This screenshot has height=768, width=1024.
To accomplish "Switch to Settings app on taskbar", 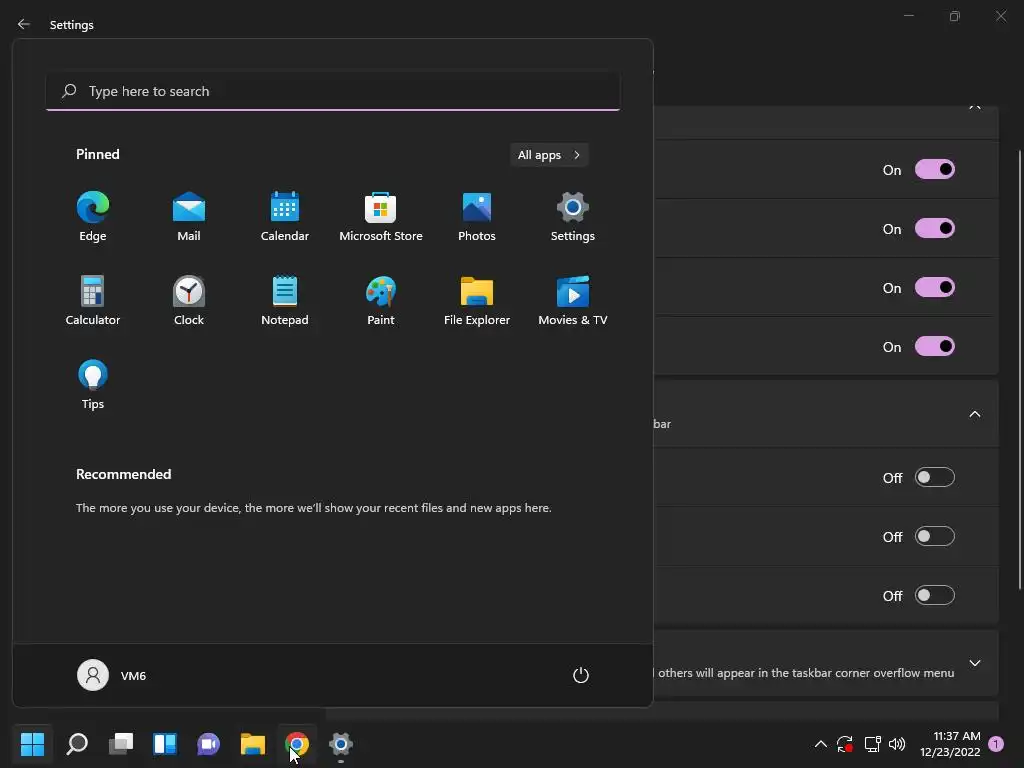I will [341, 744].
